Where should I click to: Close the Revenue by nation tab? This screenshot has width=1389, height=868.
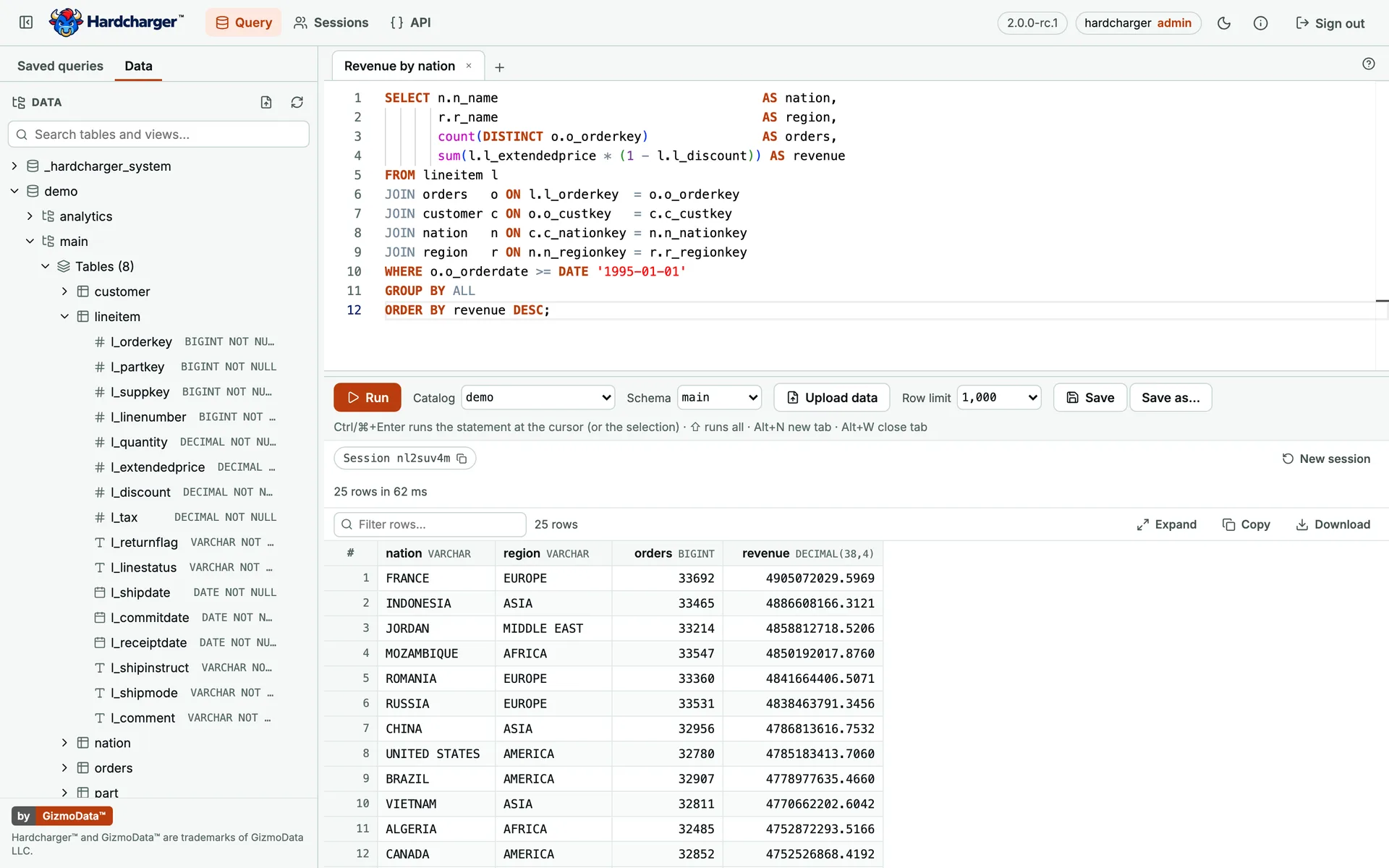tap(469, 66)
